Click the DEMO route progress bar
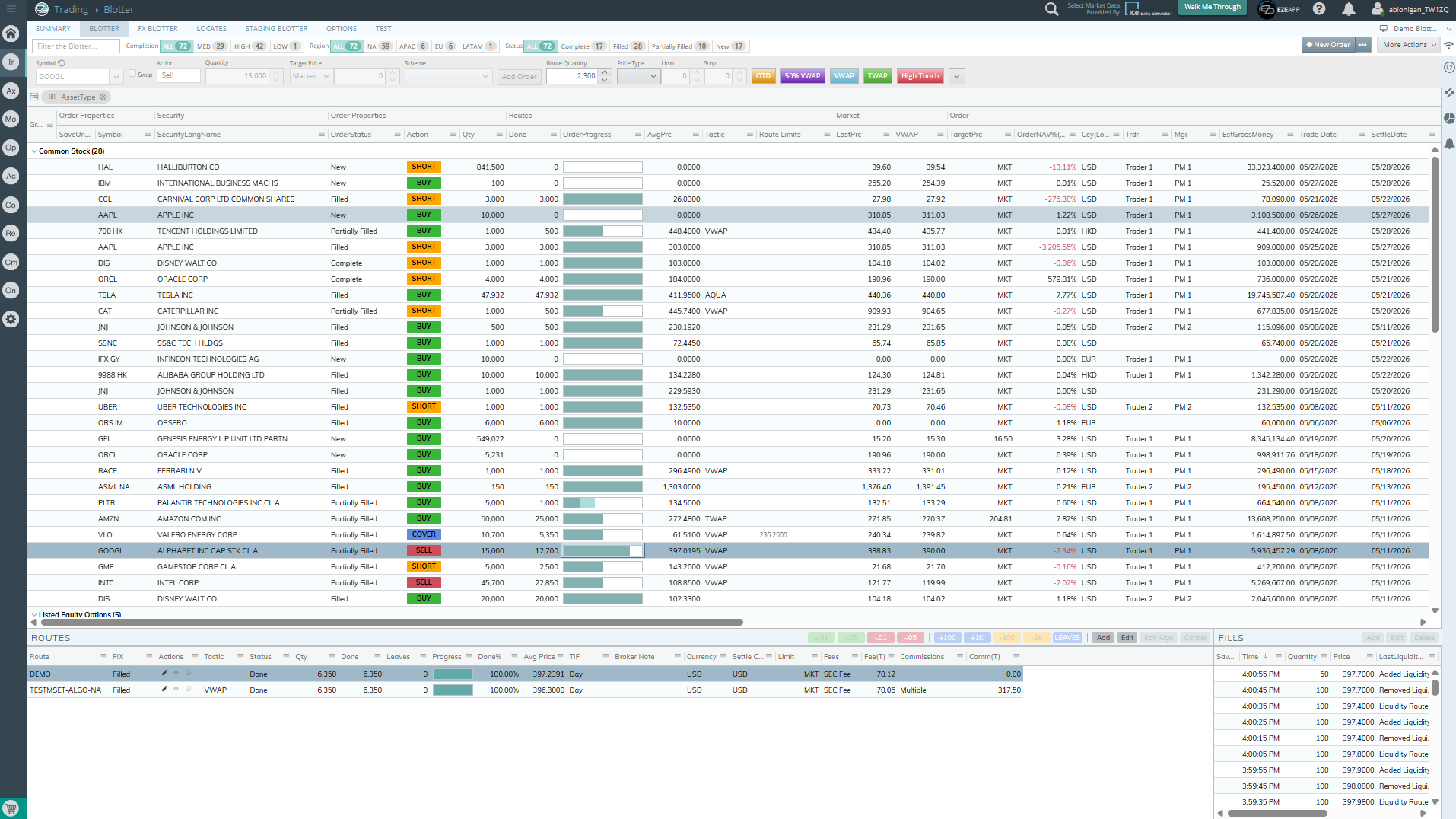The width and height of the screenshot is (1456, 819). 453,674
